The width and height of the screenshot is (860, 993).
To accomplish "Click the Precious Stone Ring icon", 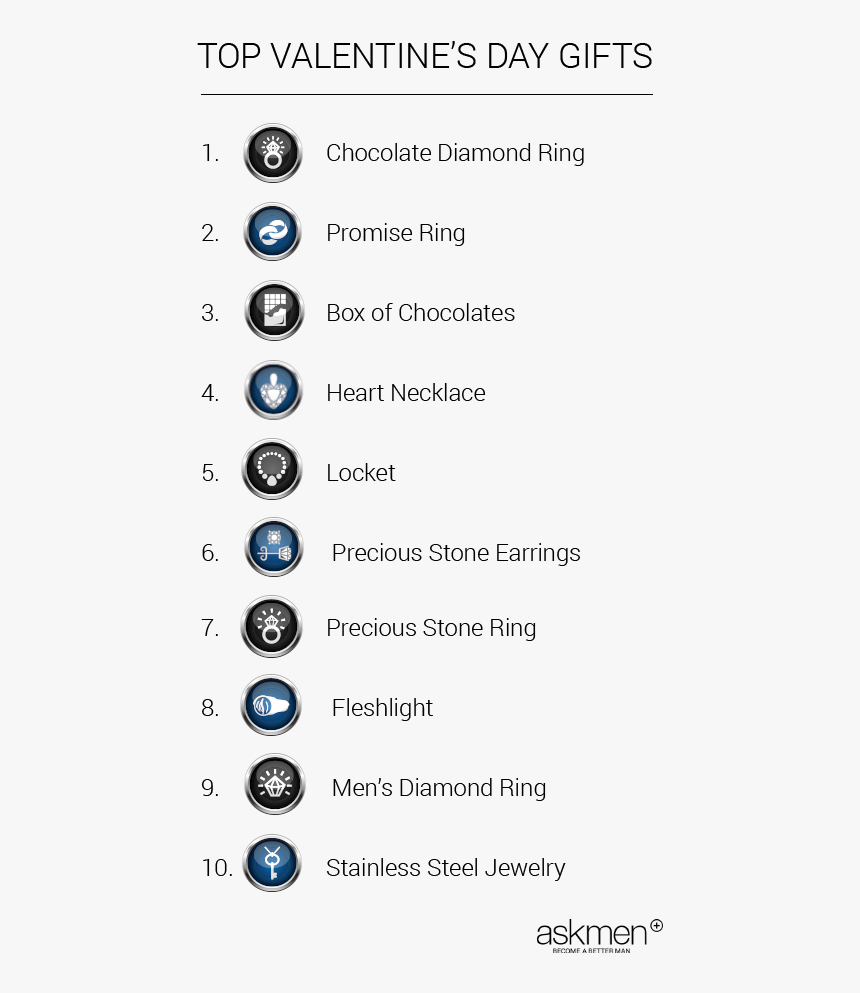I will click(271, 627).
